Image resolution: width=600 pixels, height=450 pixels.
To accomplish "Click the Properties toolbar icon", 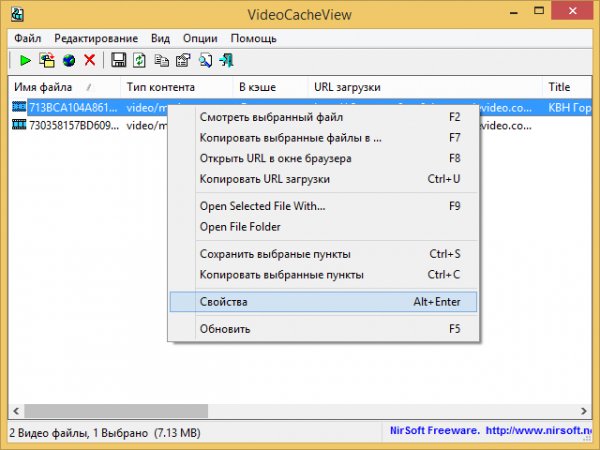I will [x=183, y=60].
